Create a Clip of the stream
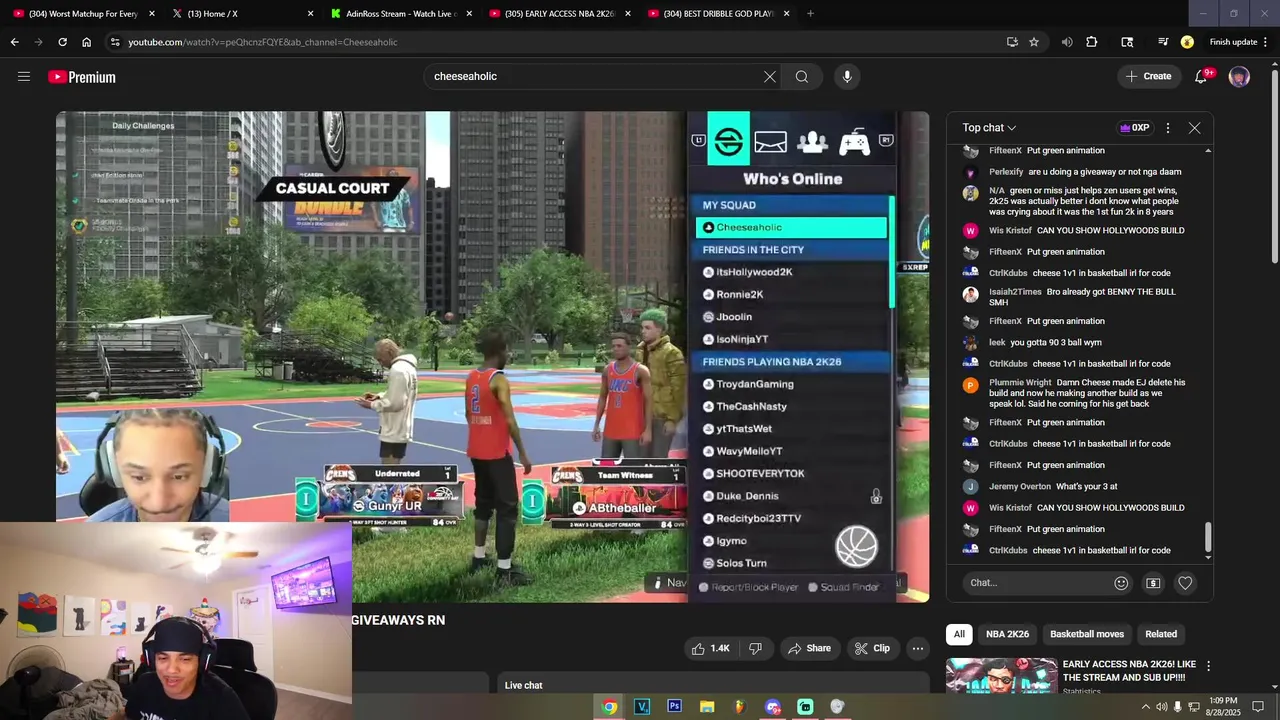 coord(872,648)
